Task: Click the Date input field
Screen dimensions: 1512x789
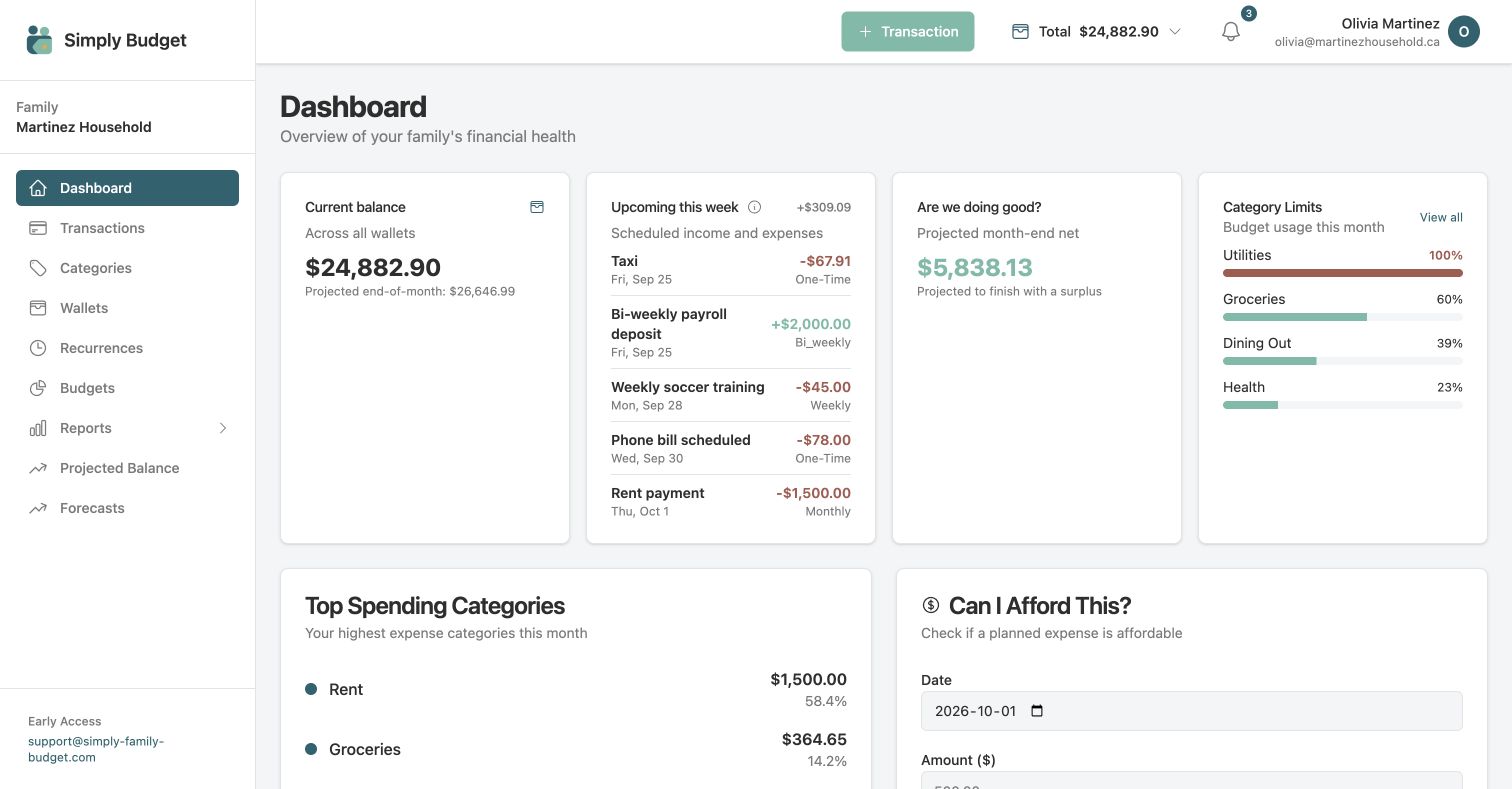Action: 1192,711
